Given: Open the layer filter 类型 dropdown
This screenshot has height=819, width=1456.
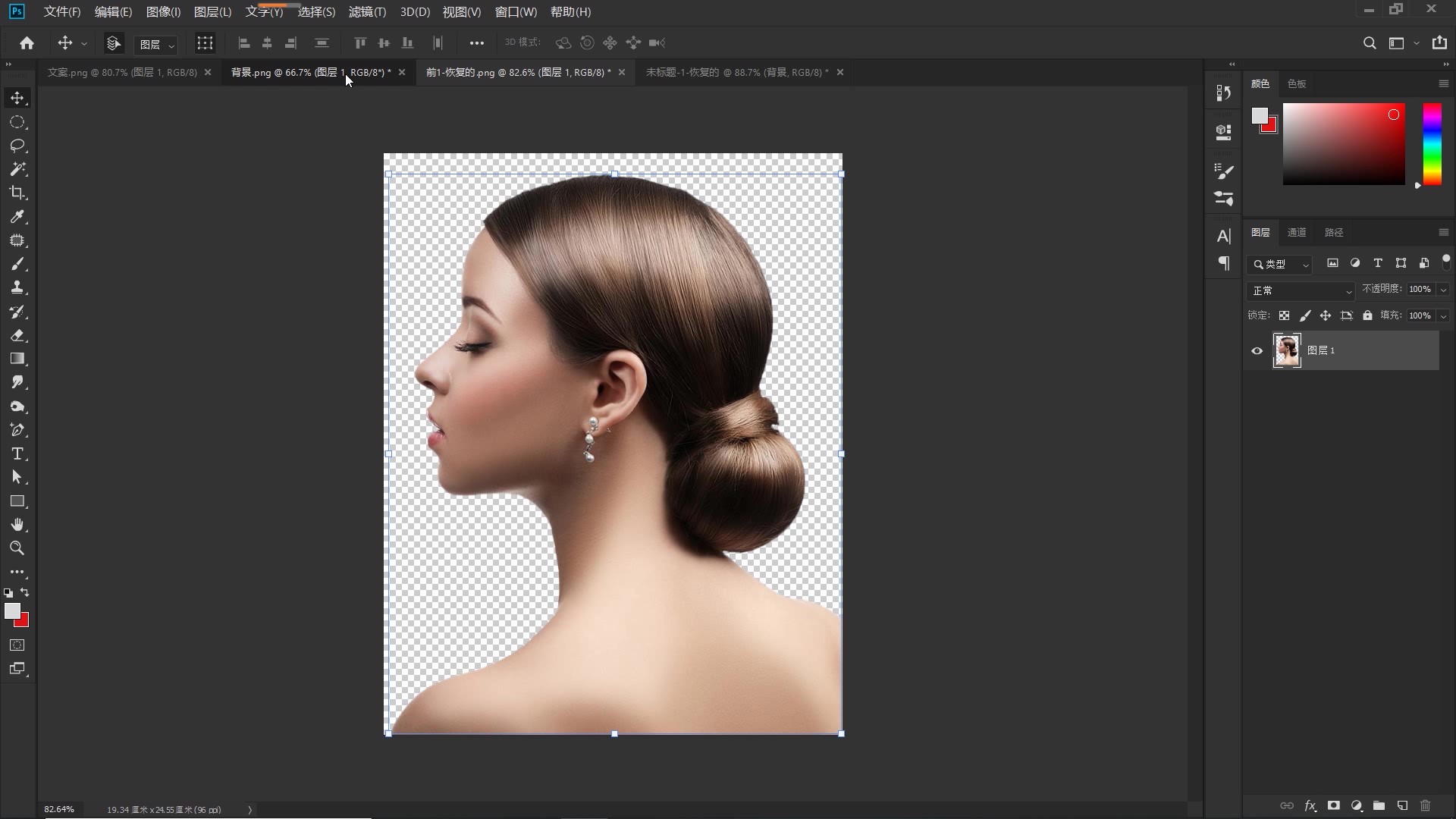Looking at the screenshot, I should click(1280, 264).
